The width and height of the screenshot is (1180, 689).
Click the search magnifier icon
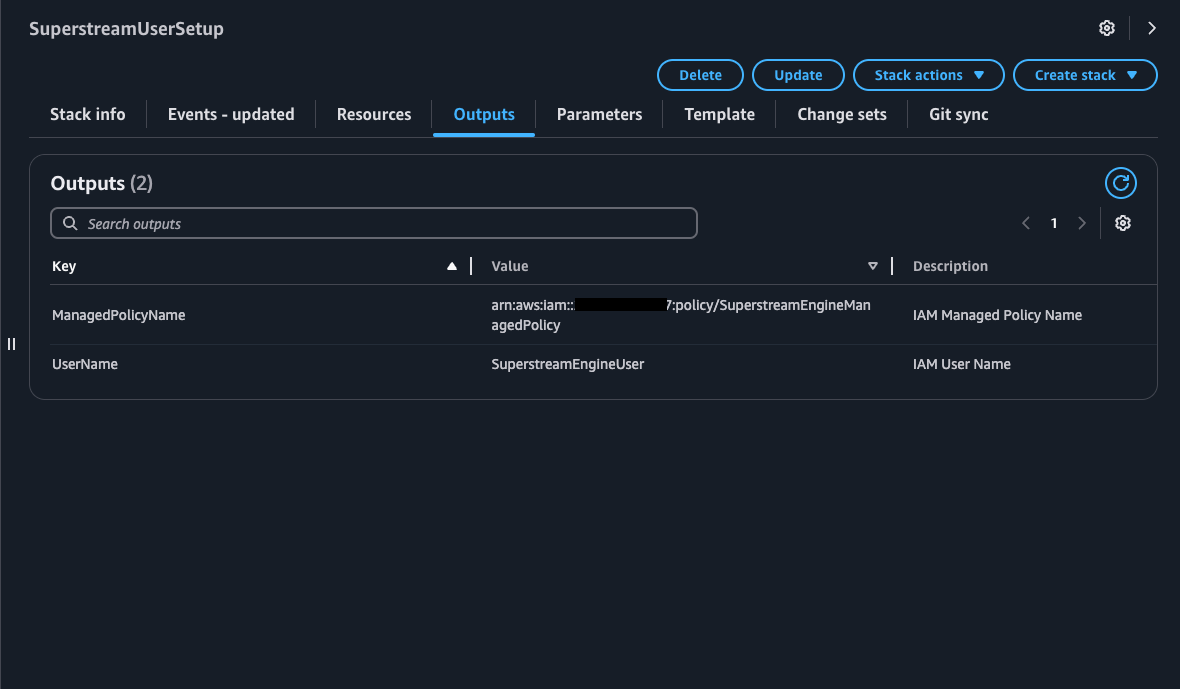coord(70,223)
